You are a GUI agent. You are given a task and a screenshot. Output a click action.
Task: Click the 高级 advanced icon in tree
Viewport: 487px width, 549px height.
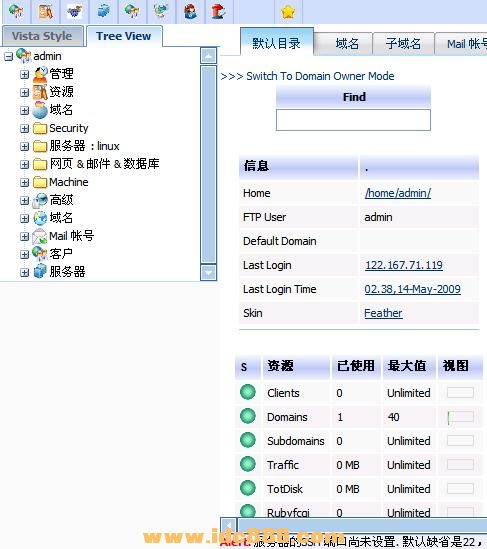tap(40, 200)
